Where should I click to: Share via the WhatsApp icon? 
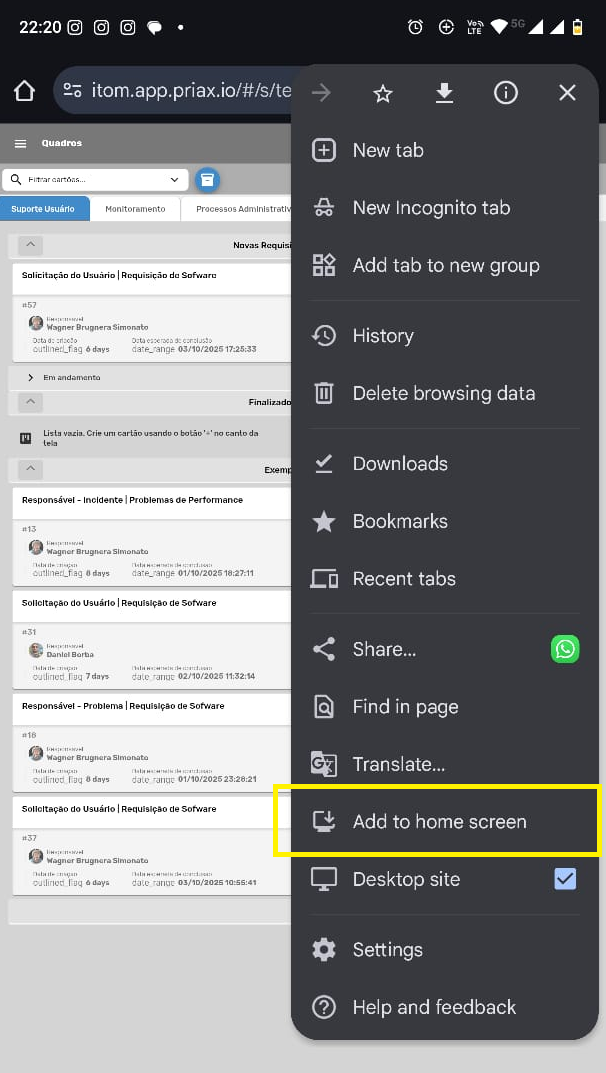[565, 649]
